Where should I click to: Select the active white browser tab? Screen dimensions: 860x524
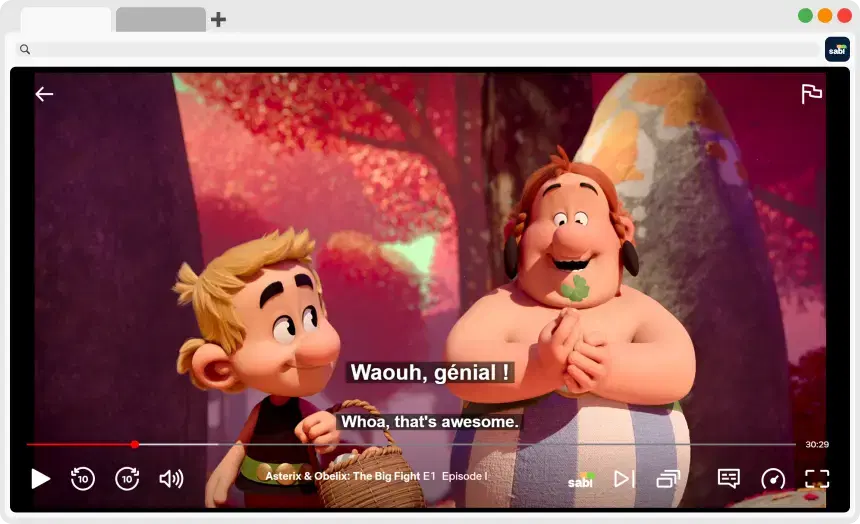click(66, 19)
